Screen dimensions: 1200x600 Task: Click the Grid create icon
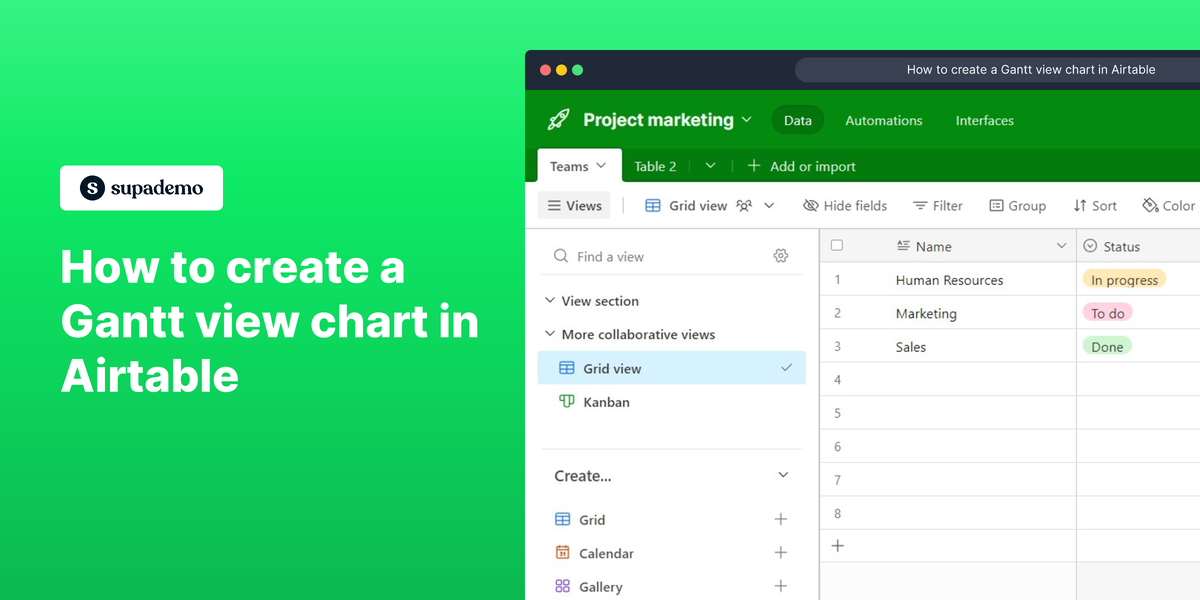(x=562, y=519)
